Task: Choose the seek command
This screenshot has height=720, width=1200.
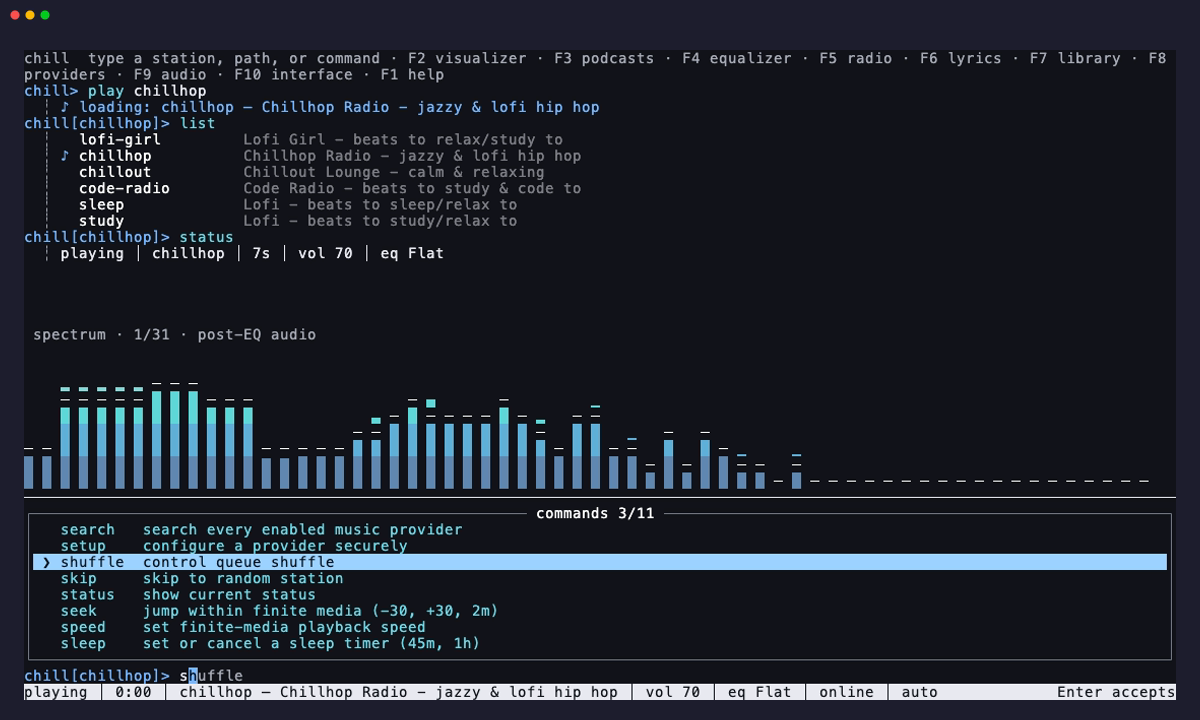Action: click(600, 611)
